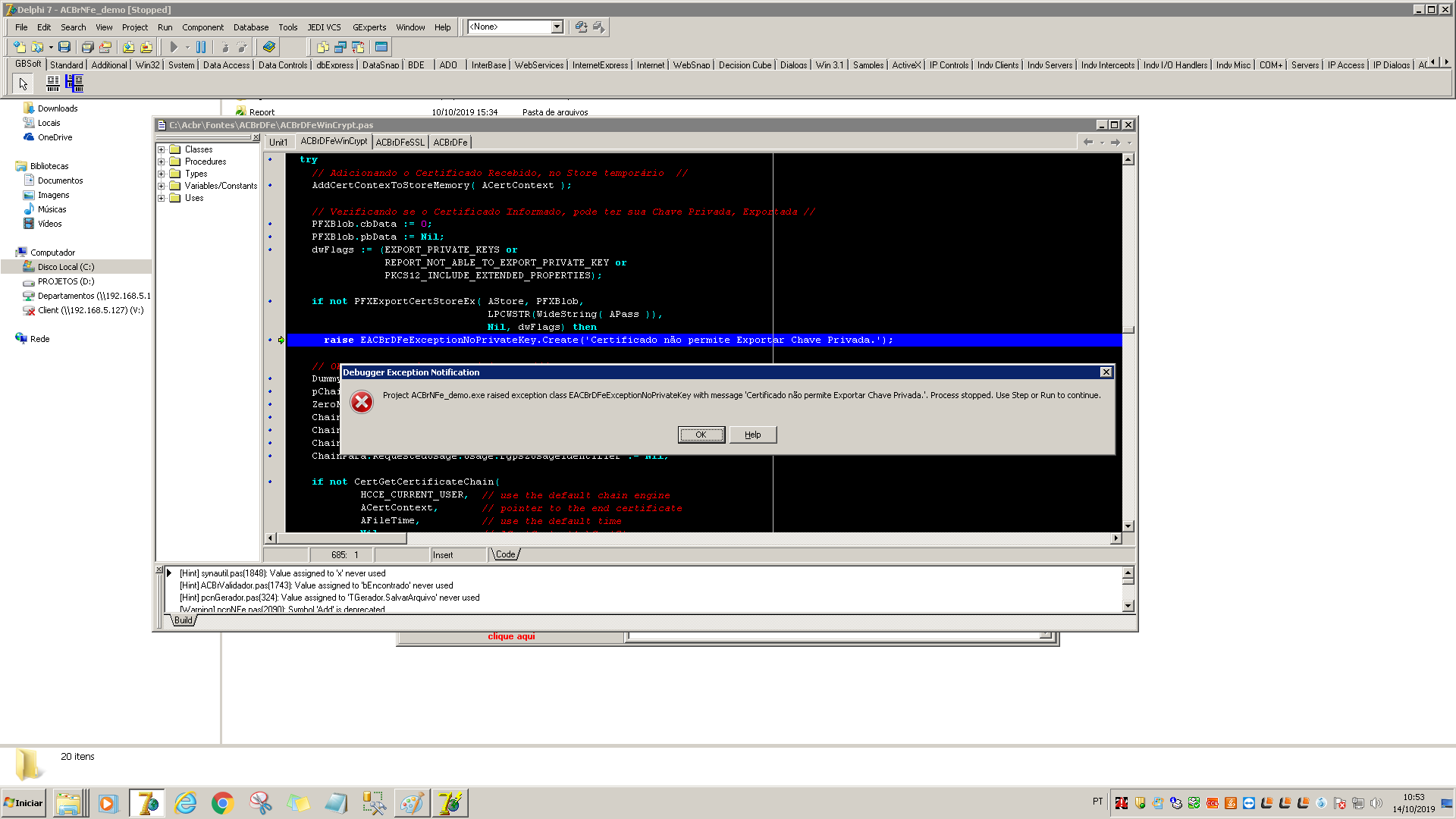Viewport: 1456px width, 819px height.
Task: Expand the Classes node in code explorer
Action: (x=161, y=149)
